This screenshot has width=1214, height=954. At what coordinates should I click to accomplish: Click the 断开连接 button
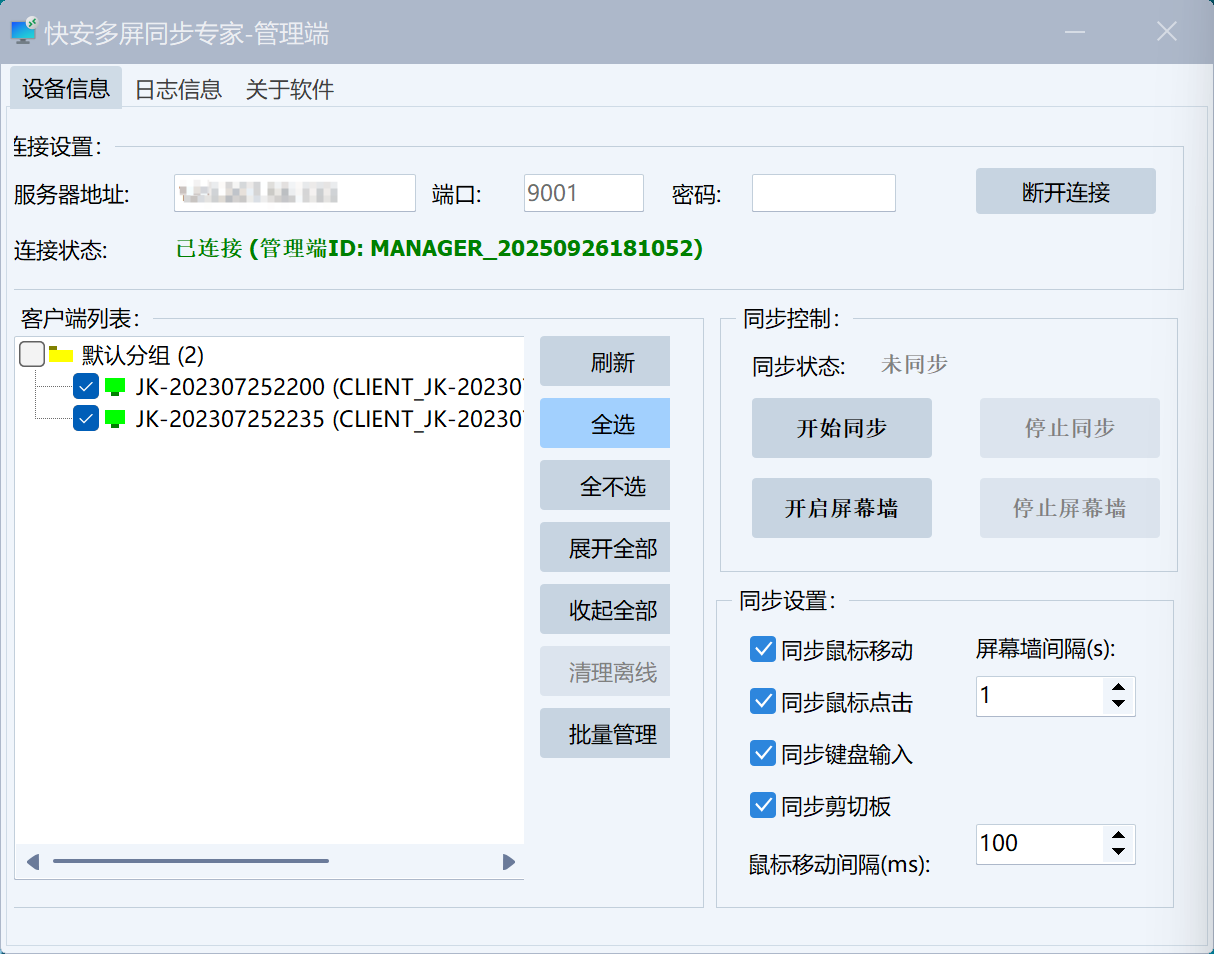(x=1065, y=192)
